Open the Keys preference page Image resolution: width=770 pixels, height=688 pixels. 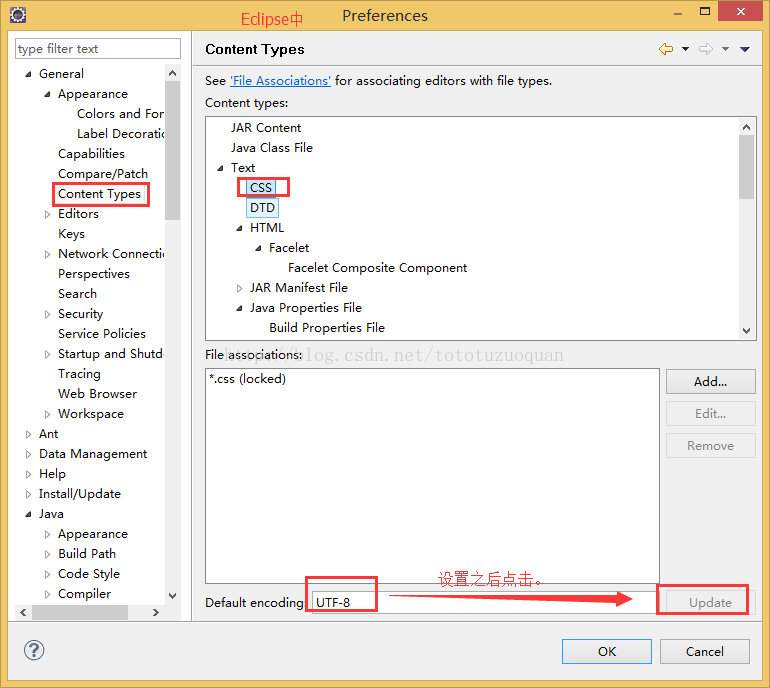71,234
